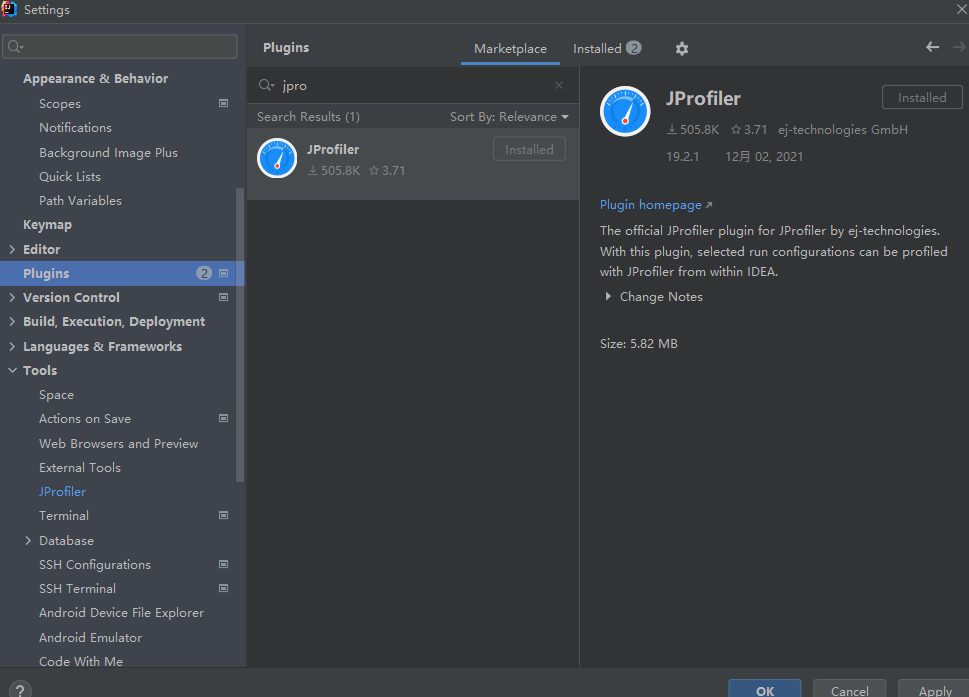969x697 pixels.
Task: Click the star rating icon in details
Action: click(x=736, y=130)
